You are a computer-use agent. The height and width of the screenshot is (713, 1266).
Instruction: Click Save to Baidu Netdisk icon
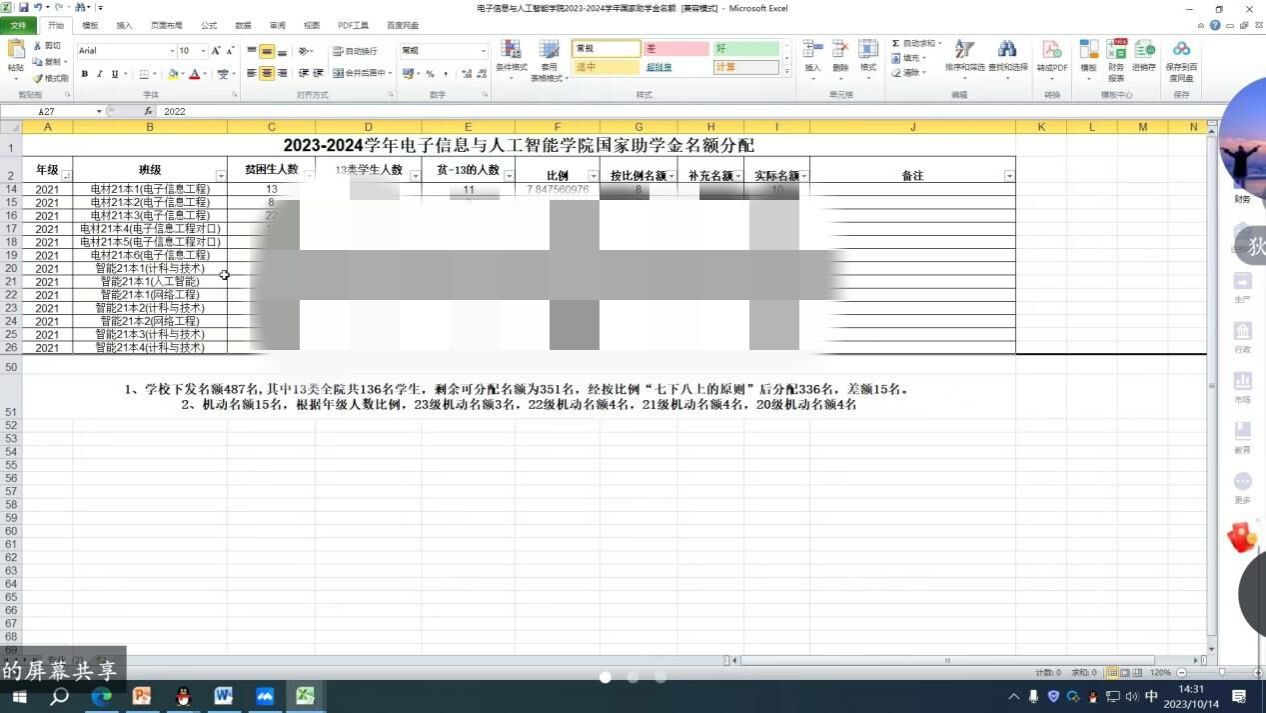pyautogui.click(x=1181, y=57)
